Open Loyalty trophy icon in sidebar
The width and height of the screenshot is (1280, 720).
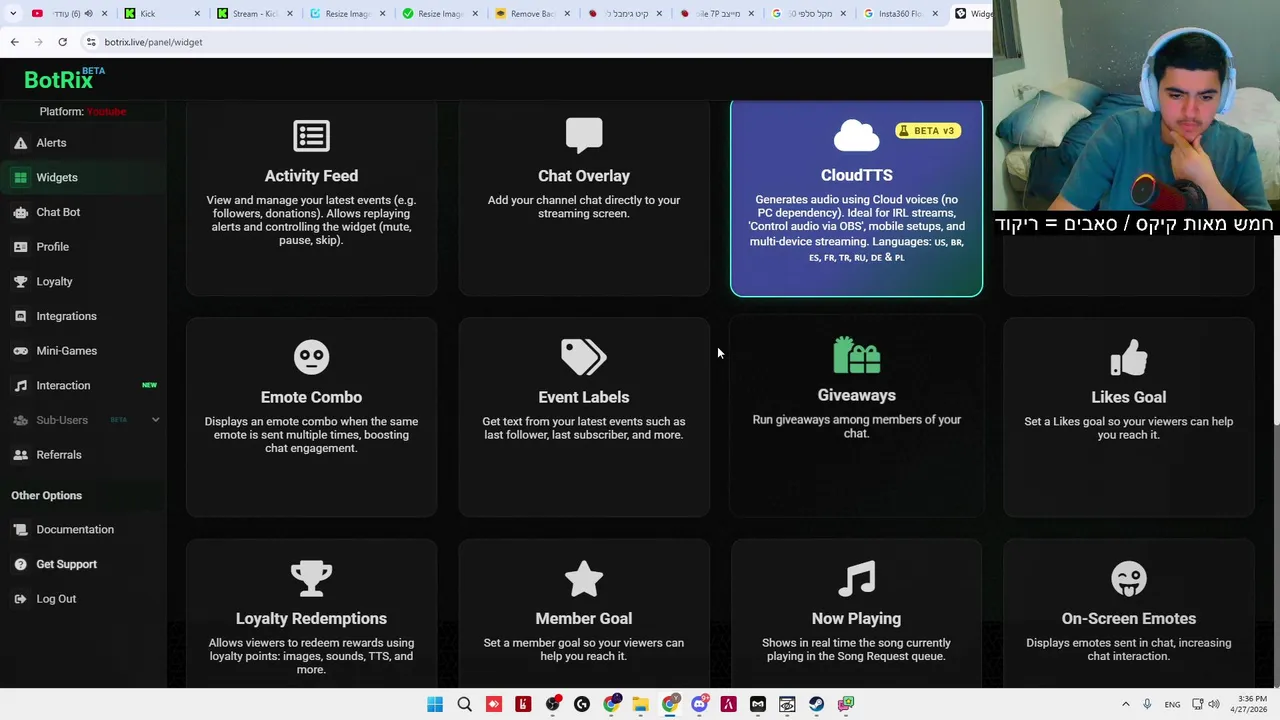pyautogui.click(x=20, y=282)
